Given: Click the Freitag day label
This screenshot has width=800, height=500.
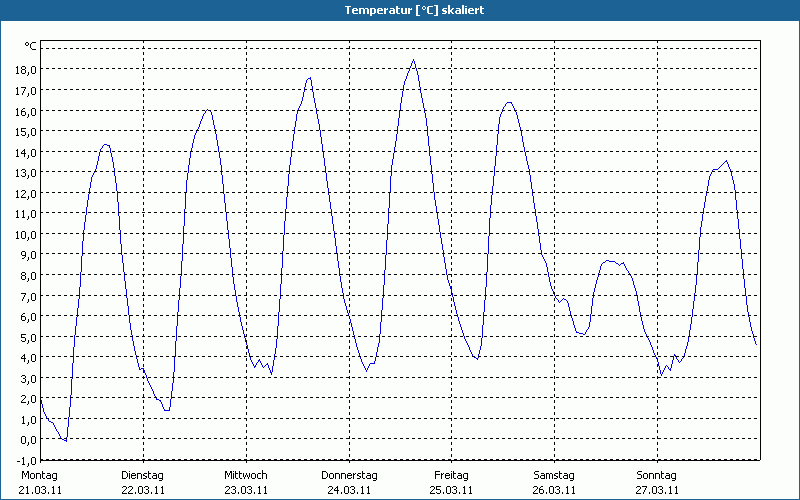Looking at the screenshot, I should tap(451, 476).
